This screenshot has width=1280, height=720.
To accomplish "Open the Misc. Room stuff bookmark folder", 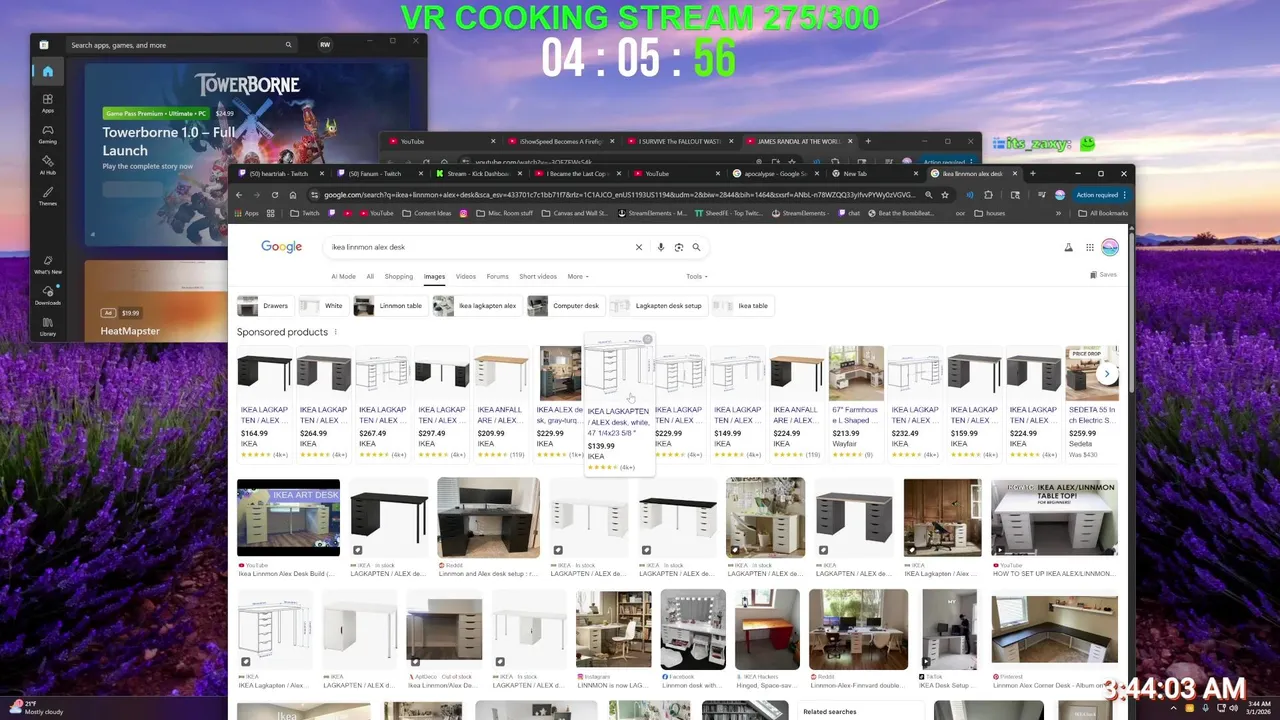I will pyautogui.click(x=505, y=213).
